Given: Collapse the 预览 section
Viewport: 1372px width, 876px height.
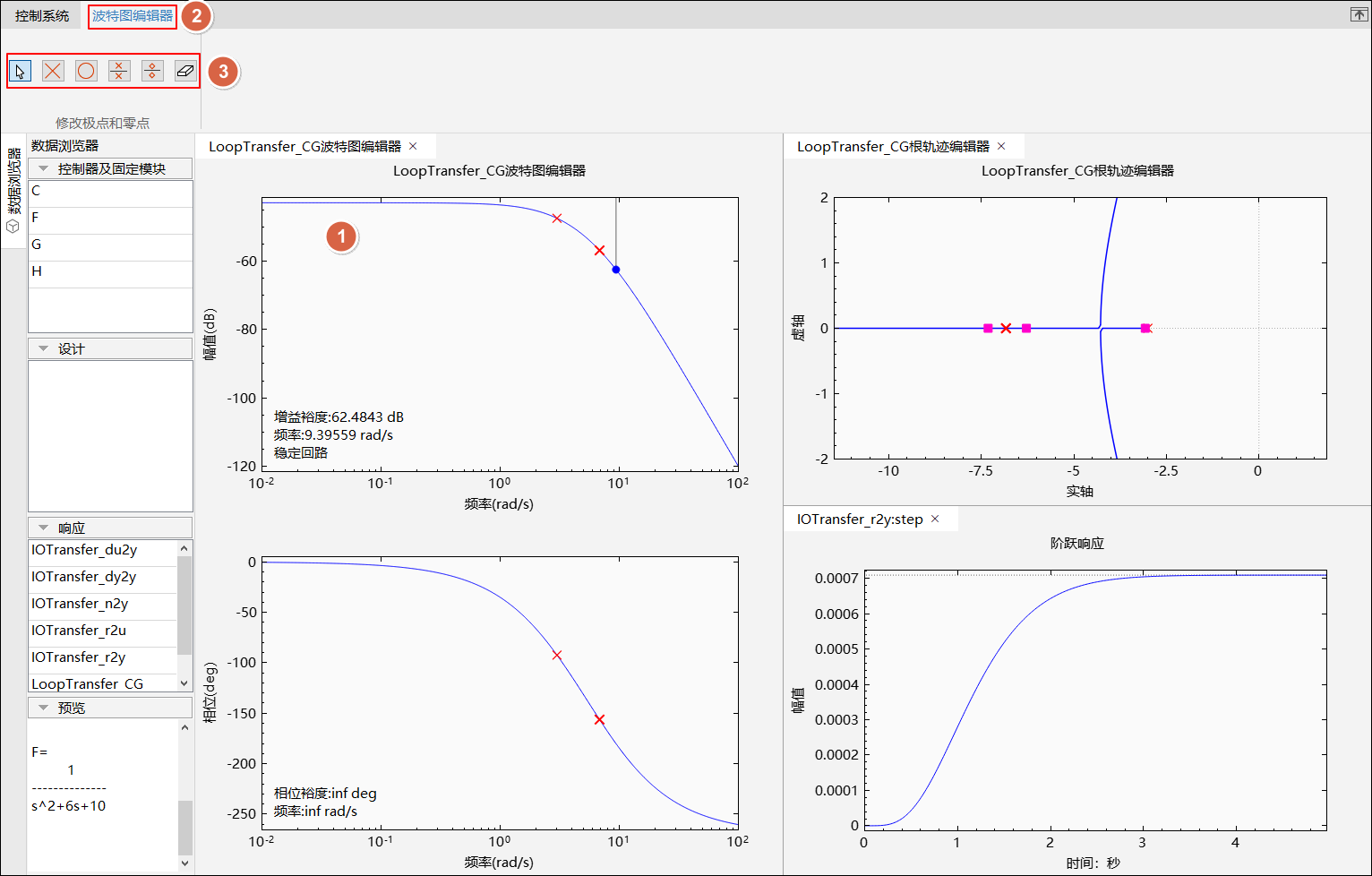Looking at the screenshot, I should (43, 708).
